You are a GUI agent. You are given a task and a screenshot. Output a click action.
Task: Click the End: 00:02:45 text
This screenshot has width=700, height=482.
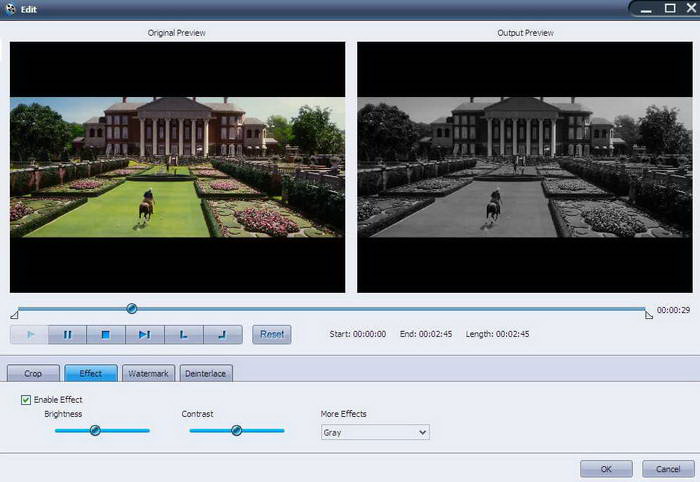[426, 334]
